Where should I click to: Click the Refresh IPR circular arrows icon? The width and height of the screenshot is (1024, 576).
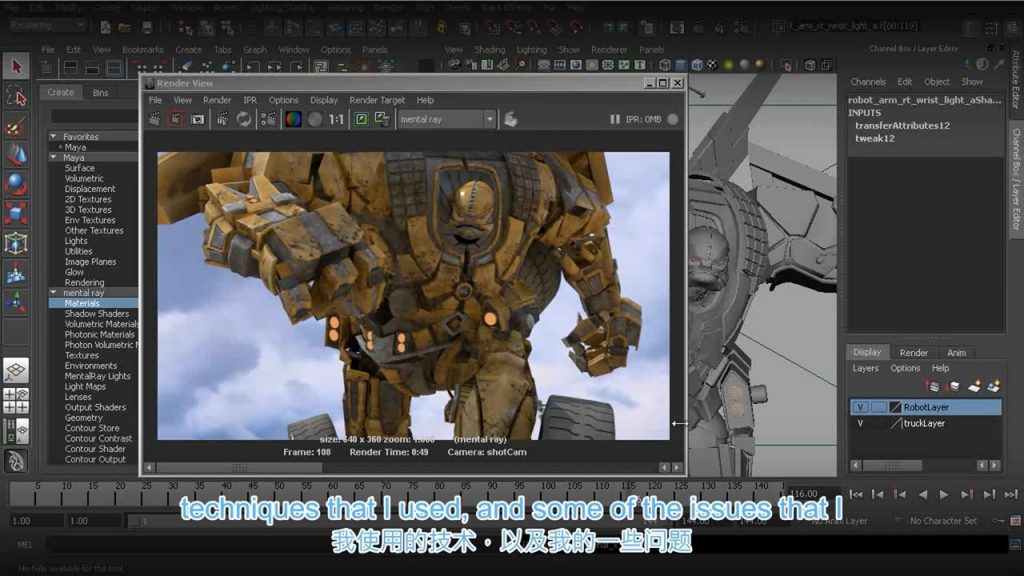click(244, 119)
